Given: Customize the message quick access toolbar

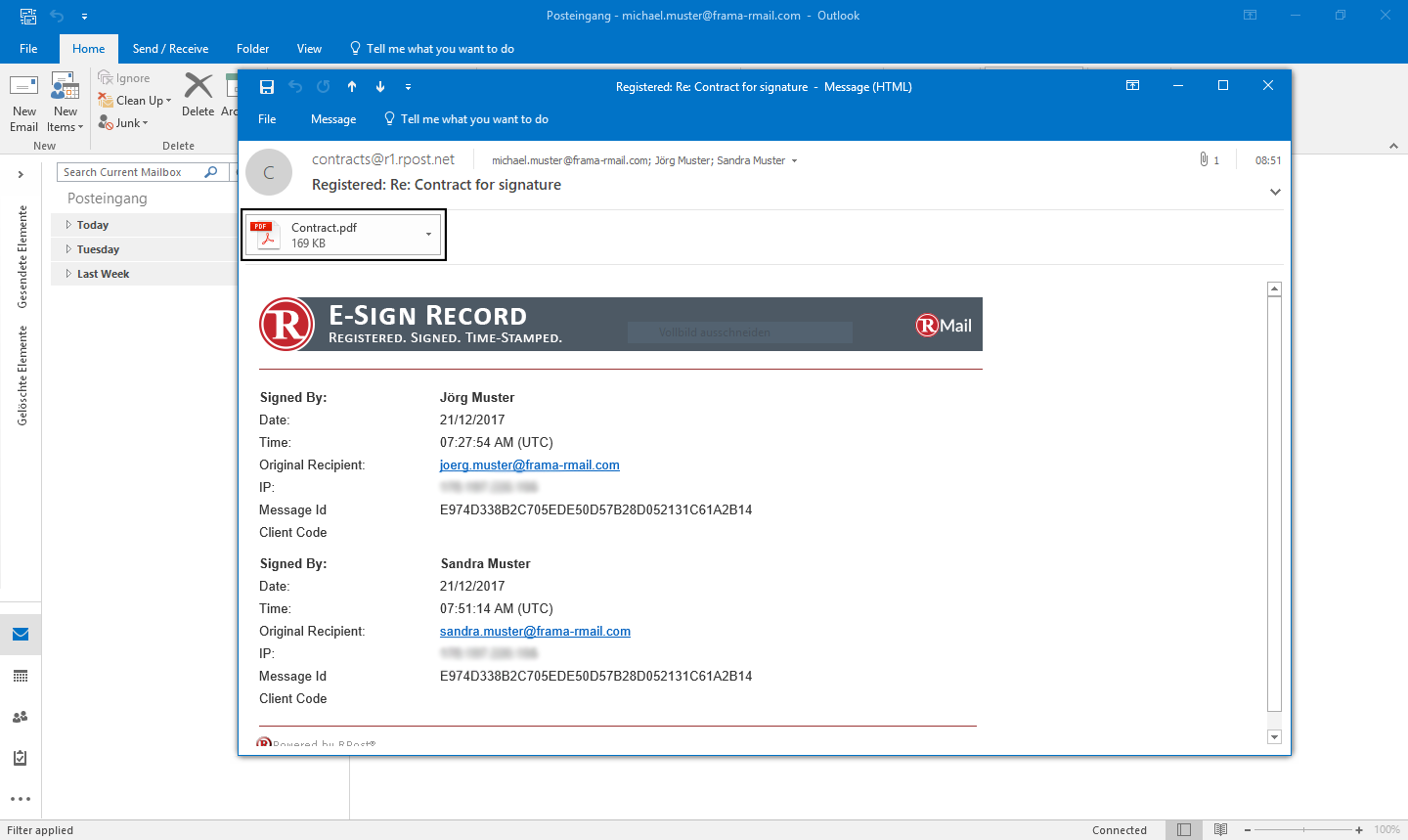Looking at the screenshot, I should pyautogui.click(x=408, y=87).
